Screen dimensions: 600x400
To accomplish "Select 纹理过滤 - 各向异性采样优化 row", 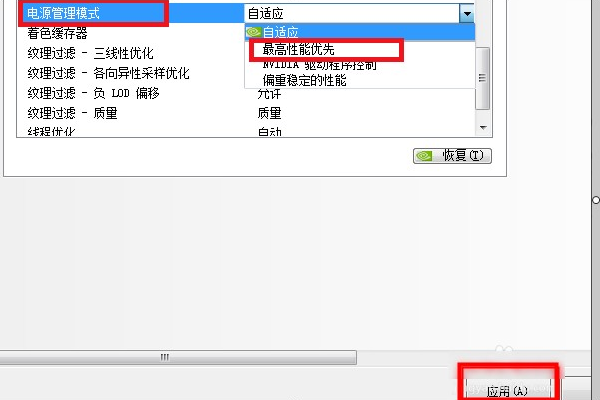I will 130,73.
